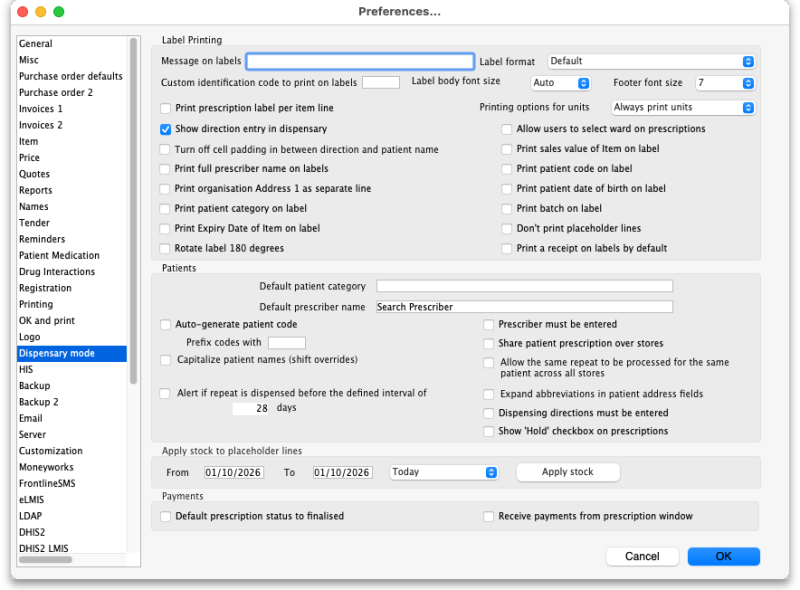Check Don't print placeholder lines
Image resolution: width=800 pixels, height=590 pixels.
point(507,229)
